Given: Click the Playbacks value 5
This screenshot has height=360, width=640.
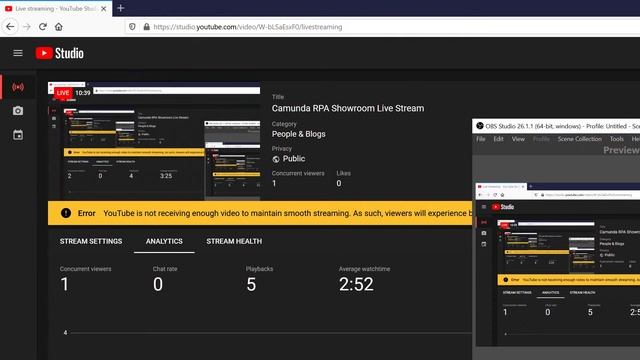Looking at the screenshot, I should (x=251, y=284).
